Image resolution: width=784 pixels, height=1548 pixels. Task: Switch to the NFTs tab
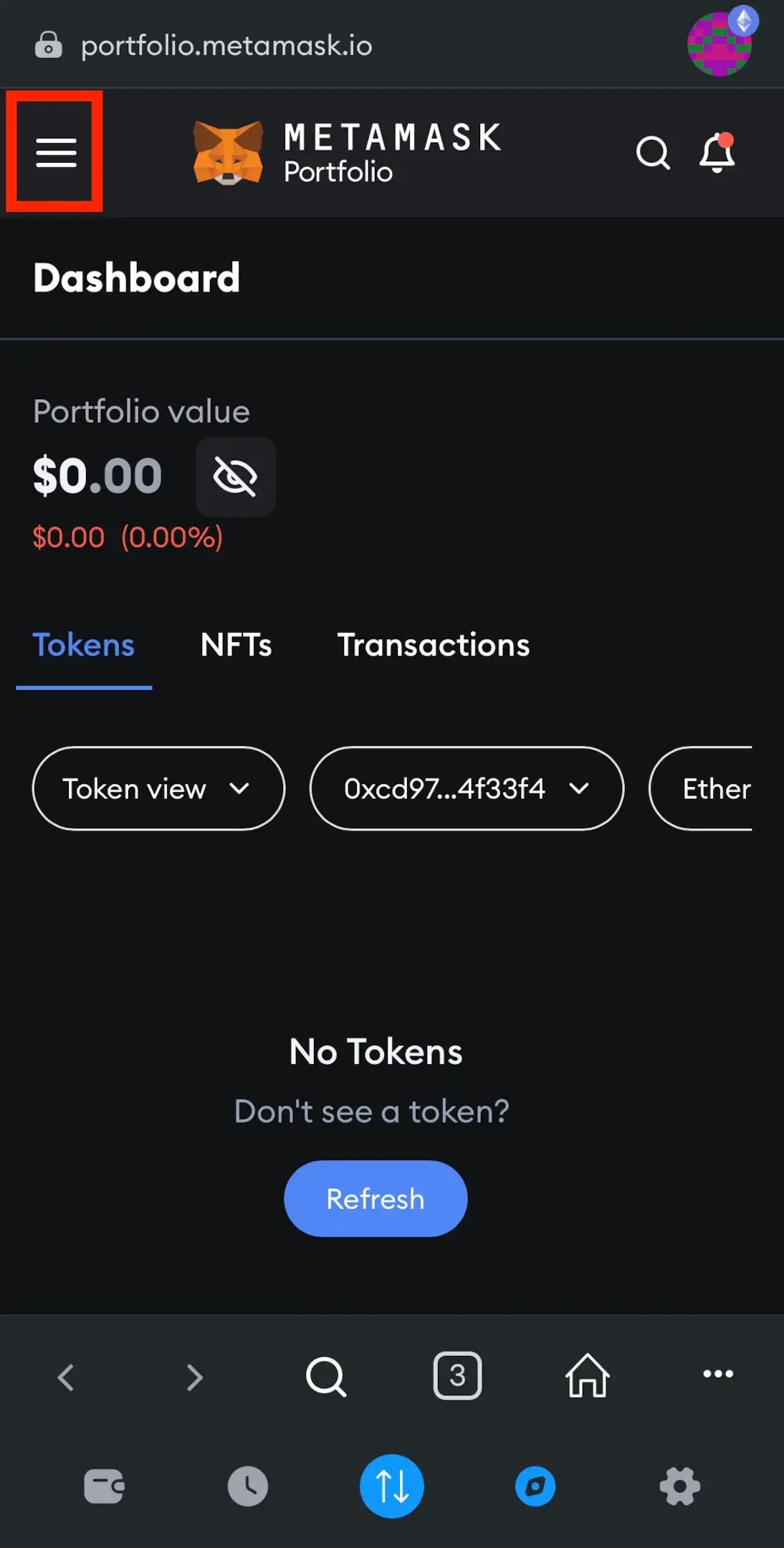click(236, 645)
